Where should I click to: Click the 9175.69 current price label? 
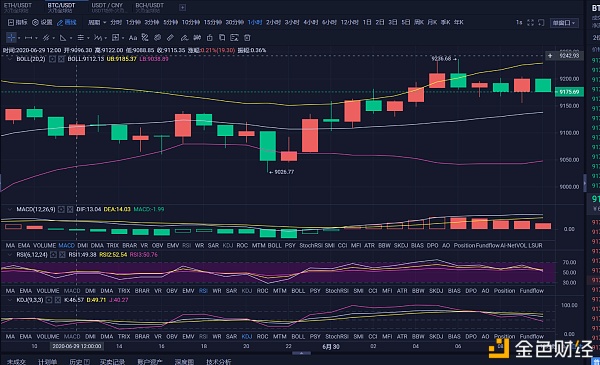click(x=569, y=92)
